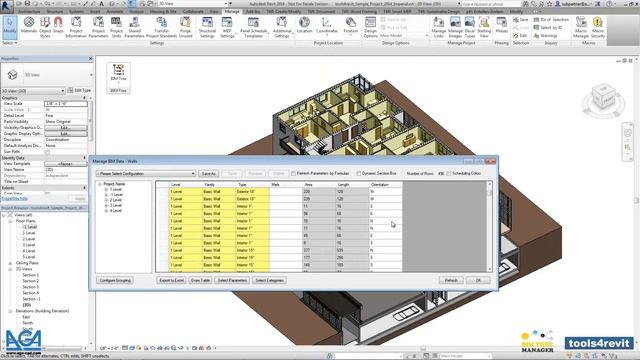Viewport: 640px width, 360px height.
Task: Click Transfer Project Standards
Action: point(162,27)
